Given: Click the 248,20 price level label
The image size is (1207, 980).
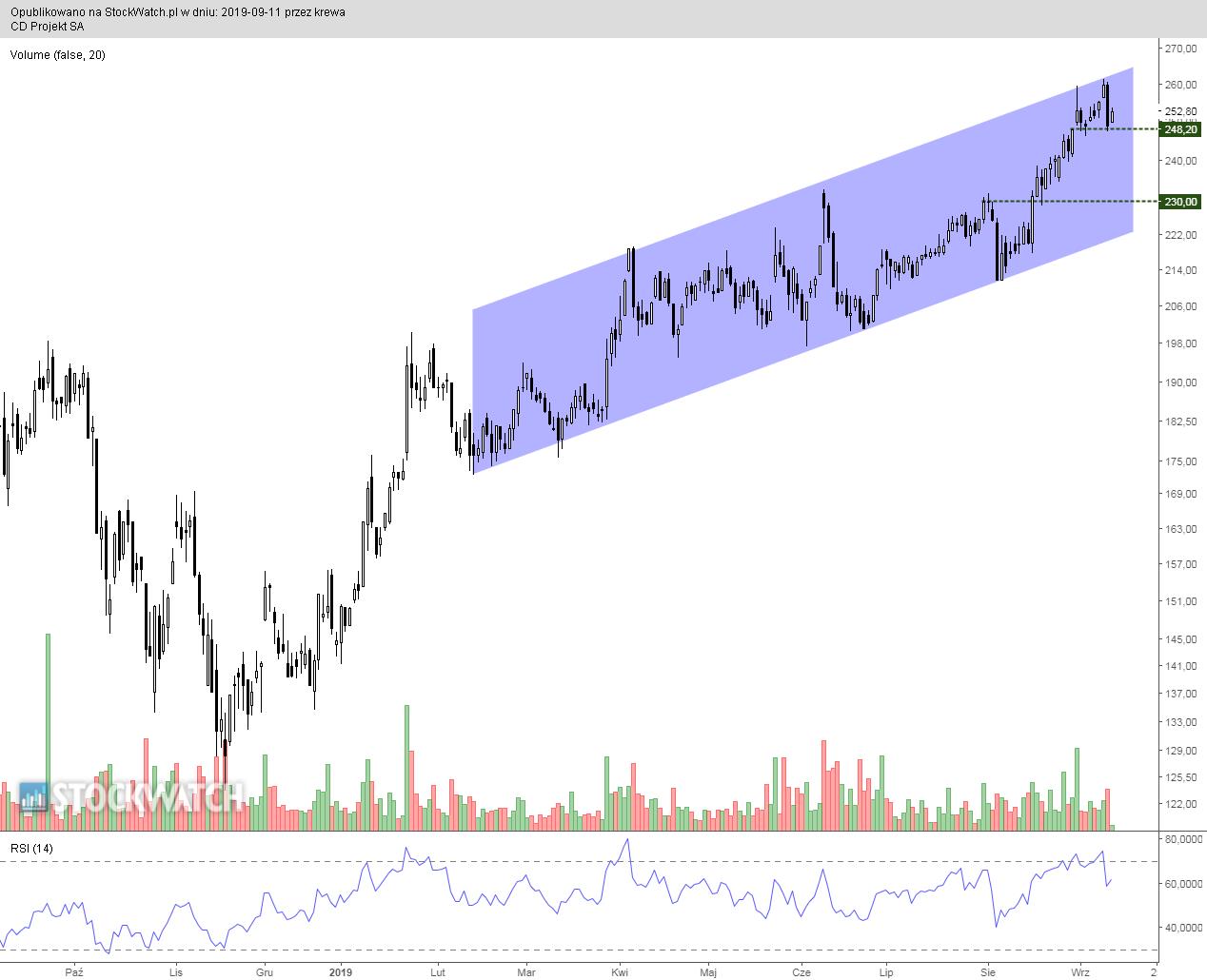Looking at the screenshot, I should click(x=1180, y=129).
